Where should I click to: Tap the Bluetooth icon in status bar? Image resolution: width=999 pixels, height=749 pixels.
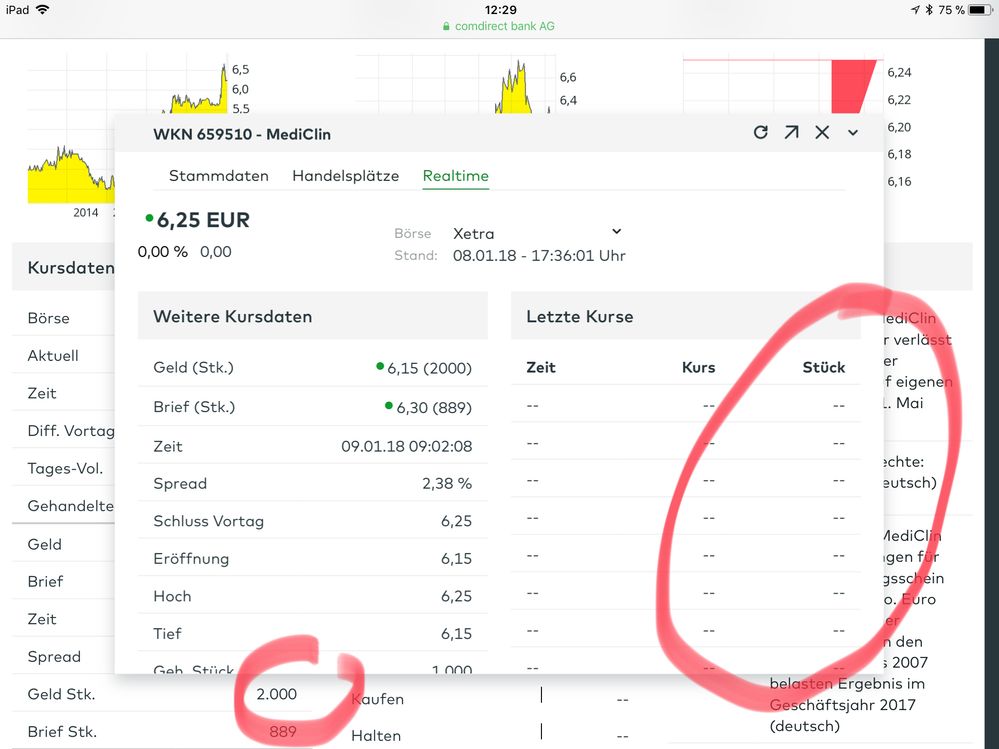(928, 9)
